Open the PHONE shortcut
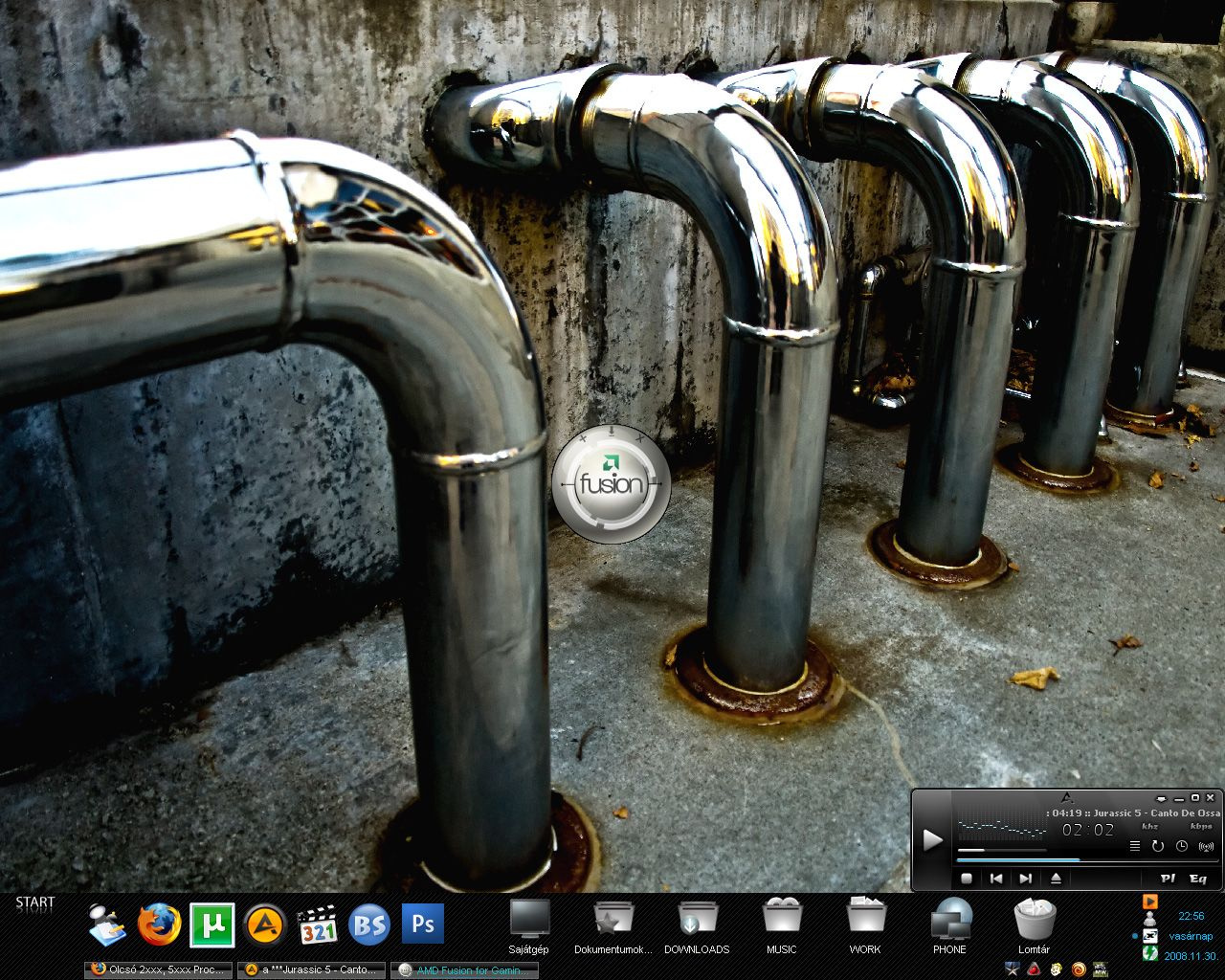The width and height of the screenshot is (1225, 980). pyautogui.click(x=949, y=926)
